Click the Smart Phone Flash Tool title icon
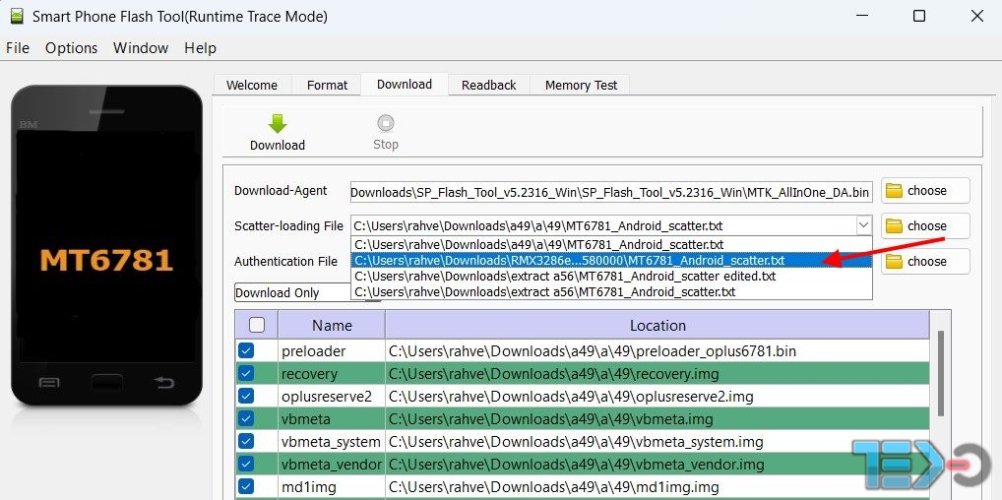This screenshot has height=500, width=1002. (17, 17)
